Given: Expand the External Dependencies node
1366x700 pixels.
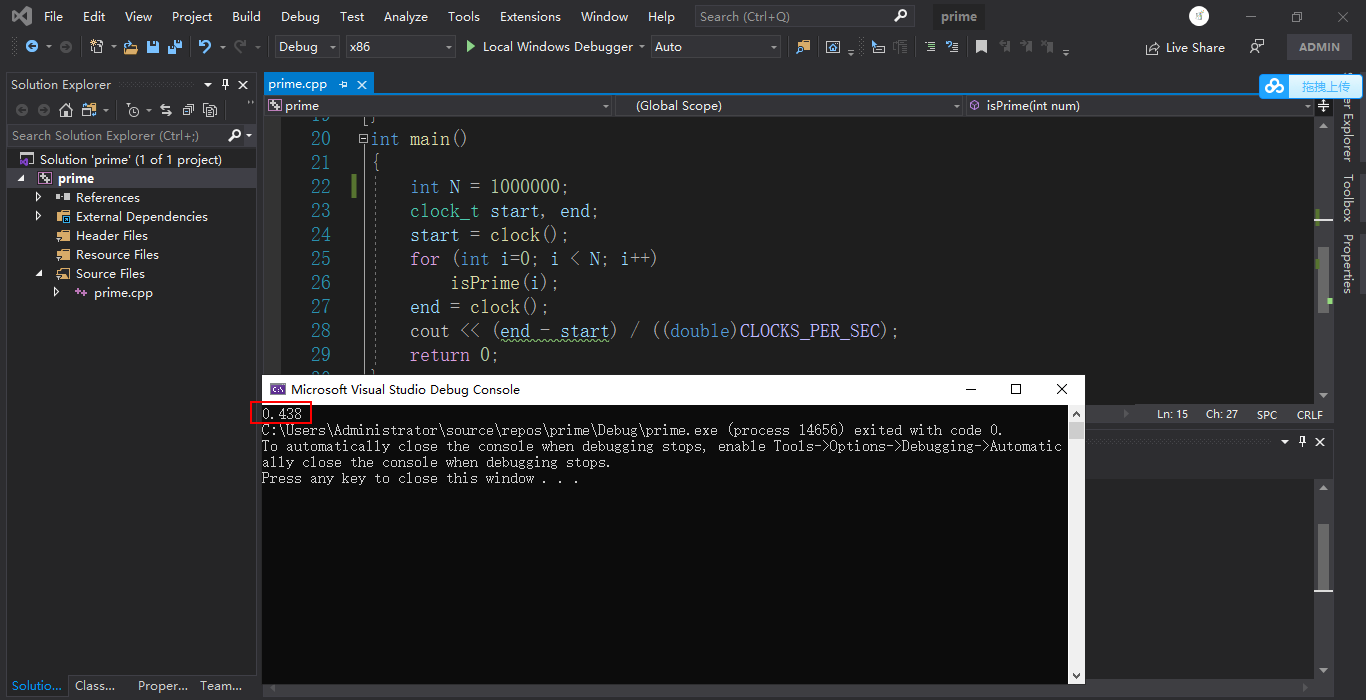Looking at the screenshot, I should tap(39, 216).
